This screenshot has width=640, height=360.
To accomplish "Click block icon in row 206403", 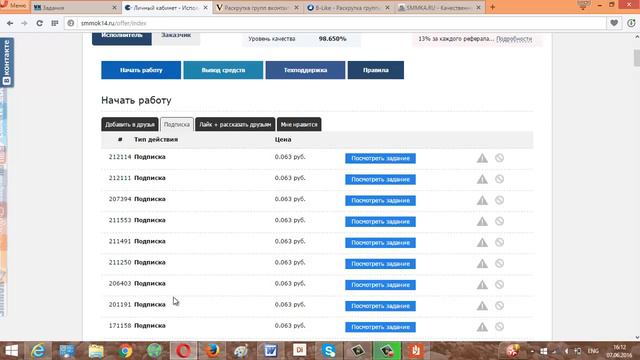I will tap(499, 284).
